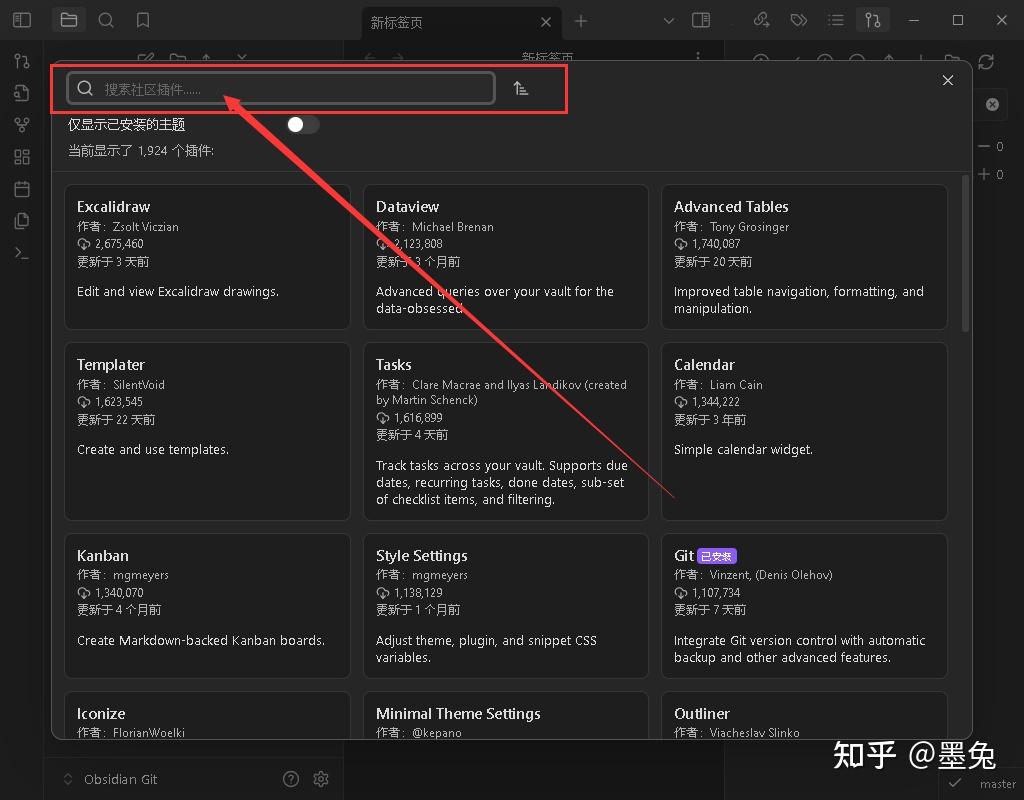Click the 搜索社区插件 search input field
The width and height of the screenshot is (1024, 800).
coord(280,88)
